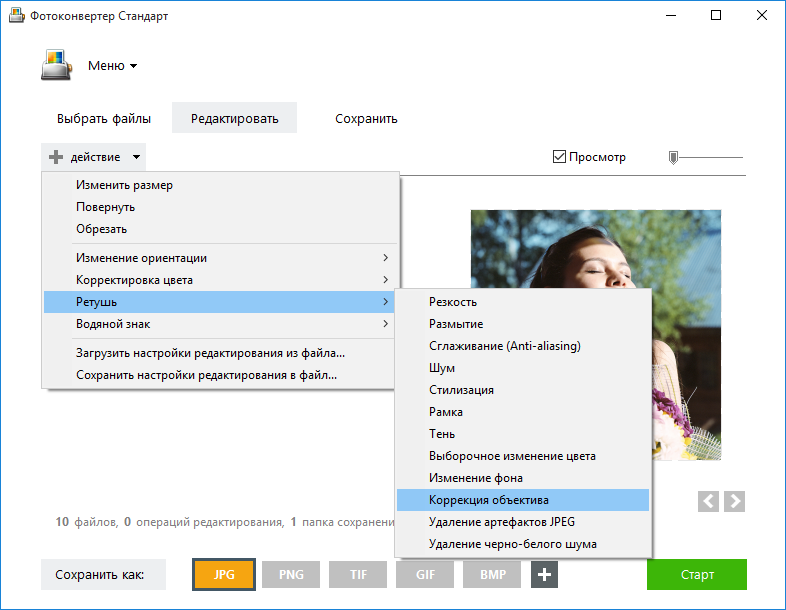Image resolution: width=786 pixels, height=610 pixels.
Task: Switch to Редактировать tab
Action: pyautogui.click(x=234, y=118)
